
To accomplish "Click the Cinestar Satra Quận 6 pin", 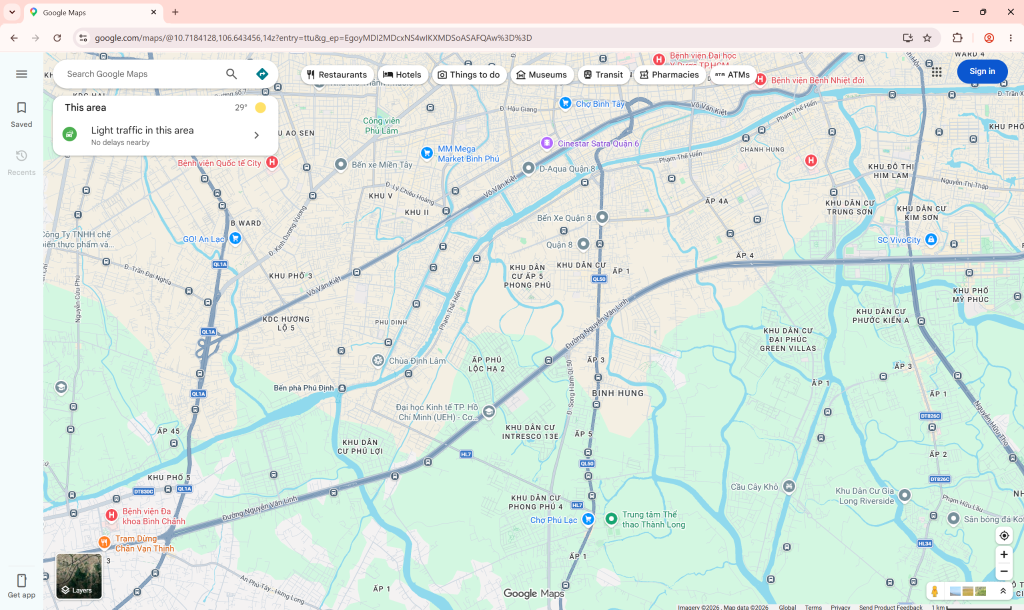I will [547, 143].
